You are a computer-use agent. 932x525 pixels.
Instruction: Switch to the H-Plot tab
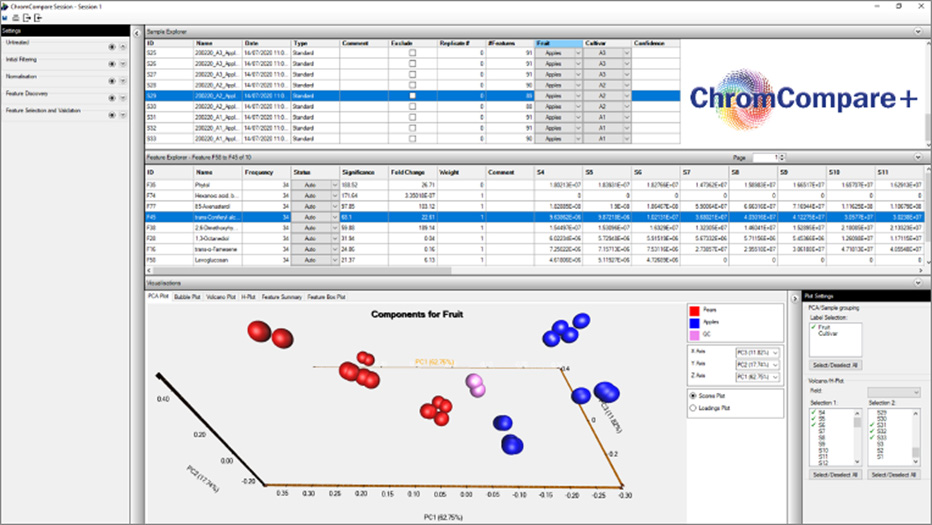point(248,297)
